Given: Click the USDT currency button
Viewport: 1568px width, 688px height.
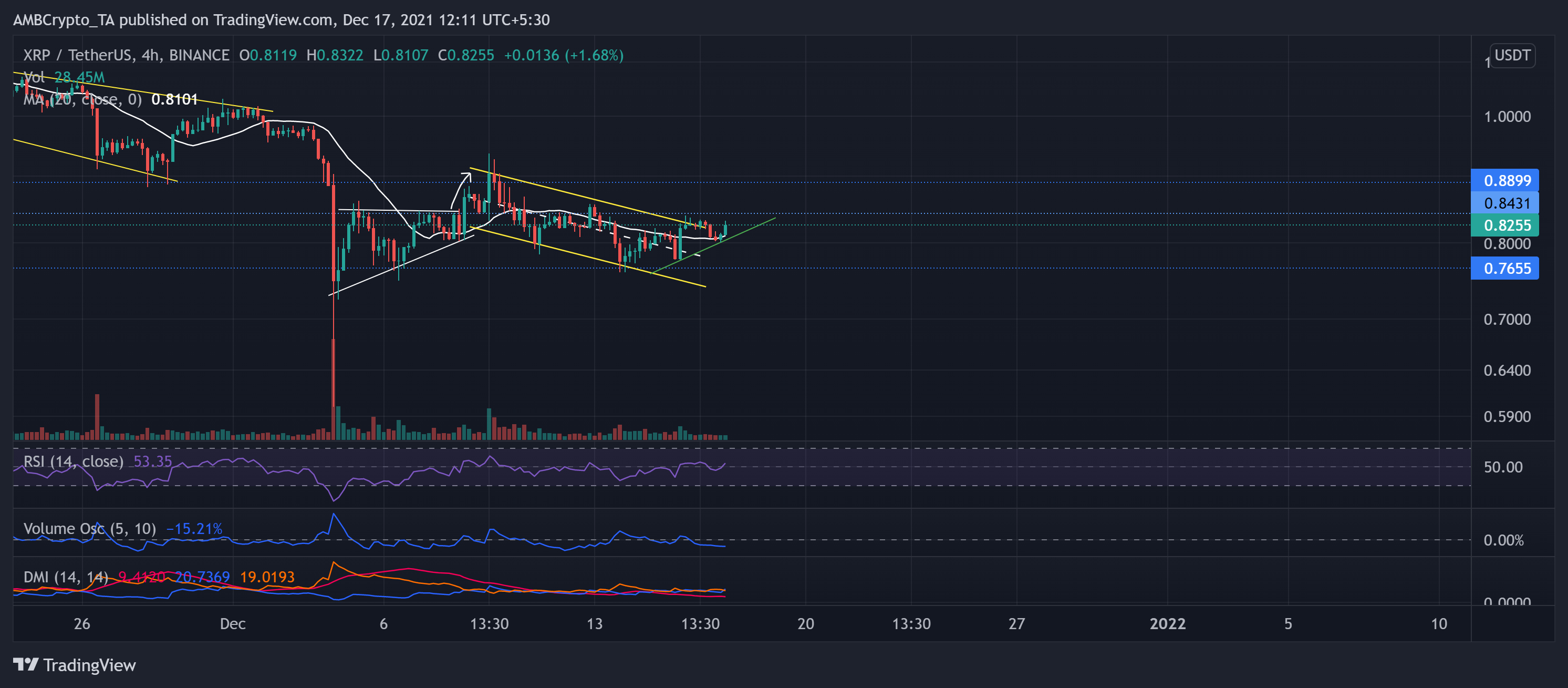Looking at the screenshot, I should pyautogui.click(x=1512, y=55).
